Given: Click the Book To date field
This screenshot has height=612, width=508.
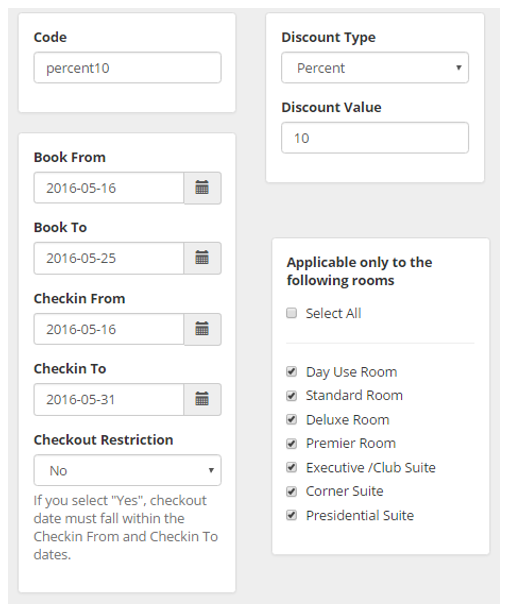Looking at the screenshot, I should (x=109, y=258).
